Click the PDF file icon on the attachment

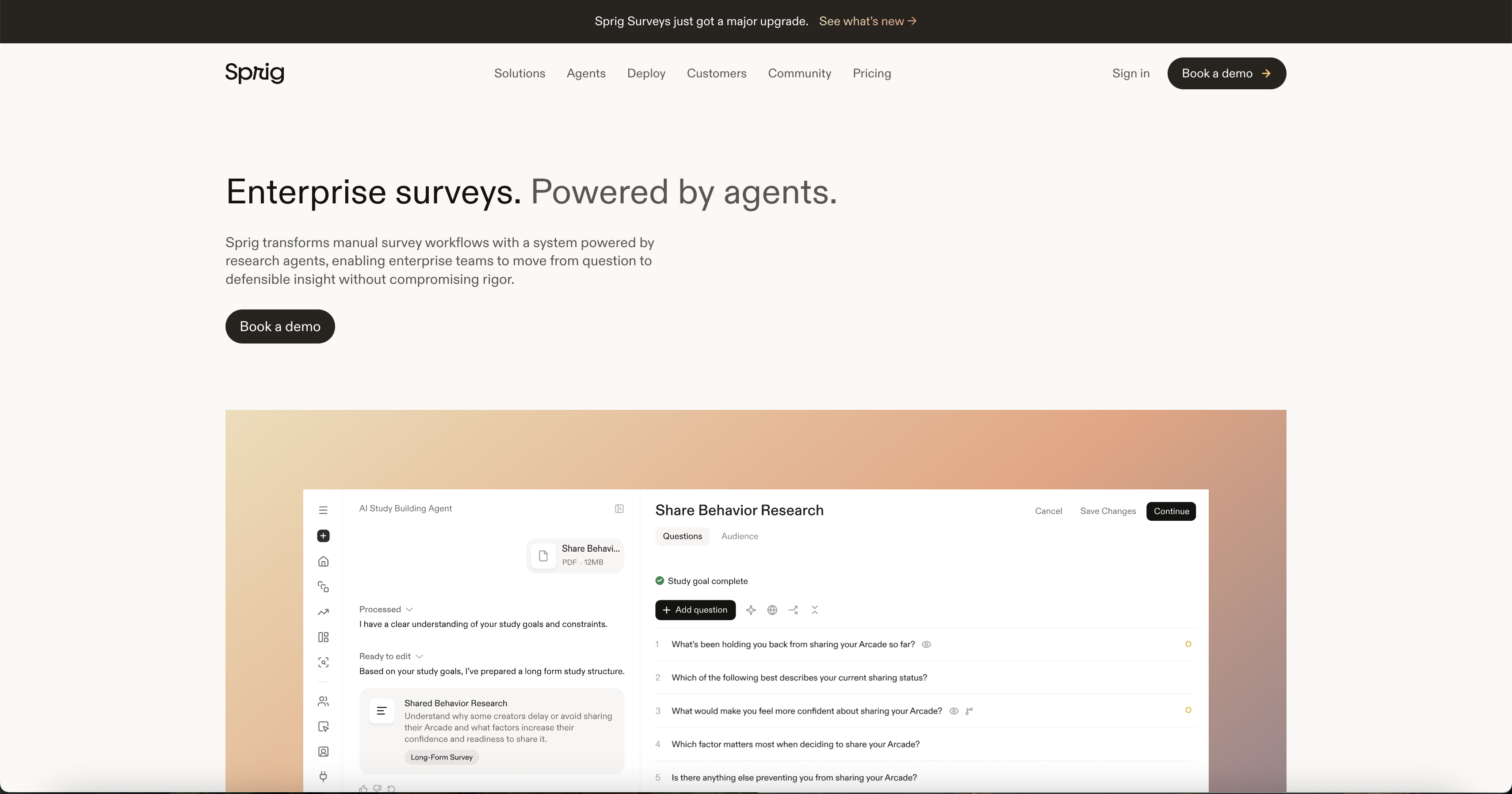(x=543, y=555)
